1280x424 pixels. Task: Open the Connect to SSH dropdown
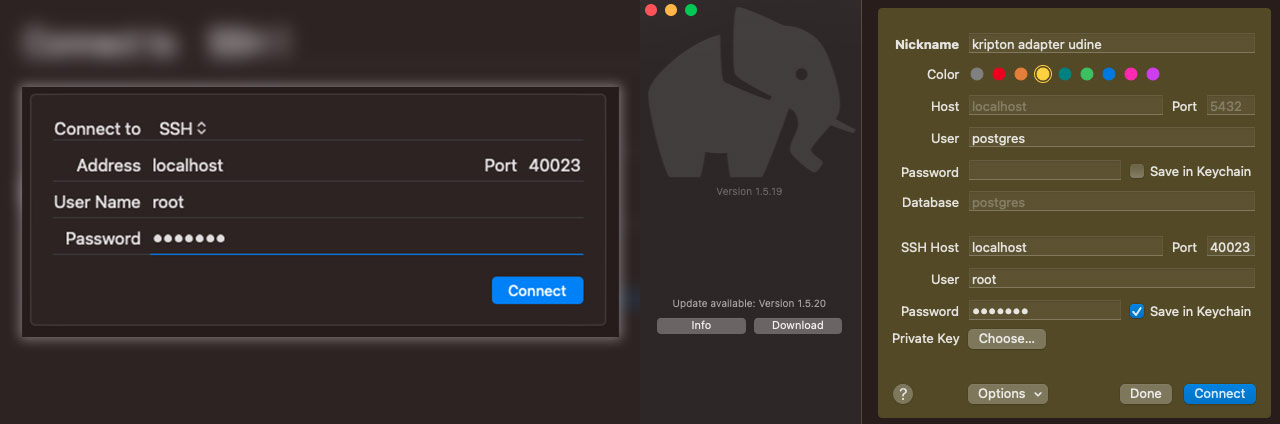(182, 129)
